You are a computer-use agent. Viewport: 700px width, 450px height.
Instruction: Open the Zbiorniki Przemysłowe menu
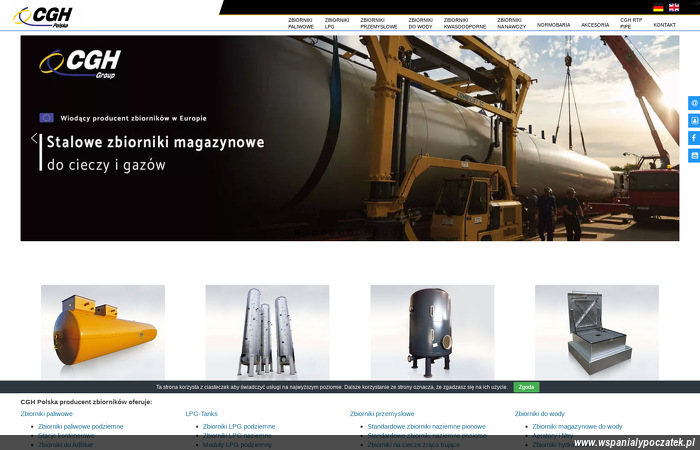tap(379, 23)
